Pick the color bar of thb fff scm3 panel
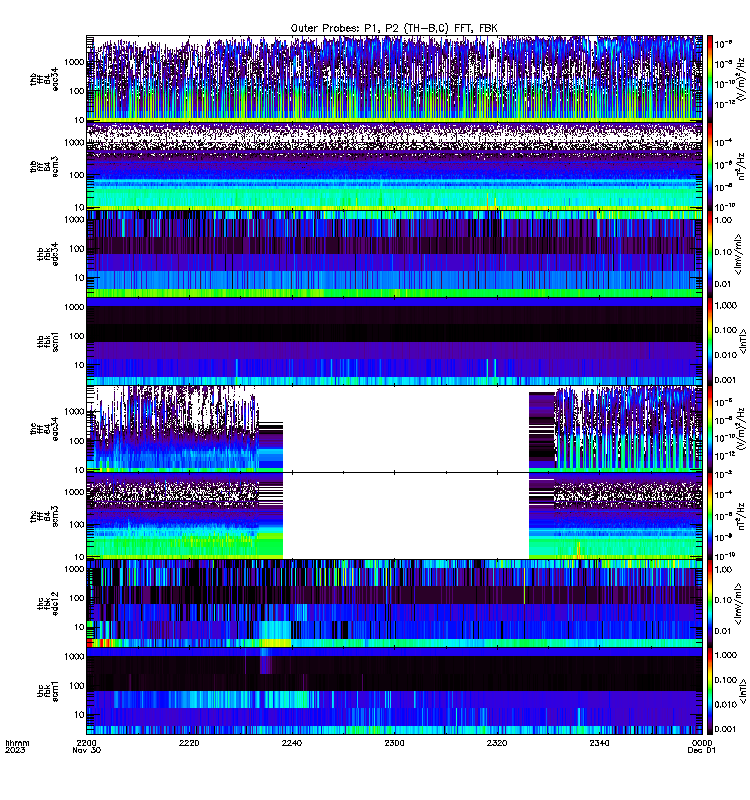Viewport: 750px width, 800px height. [709, 166]
